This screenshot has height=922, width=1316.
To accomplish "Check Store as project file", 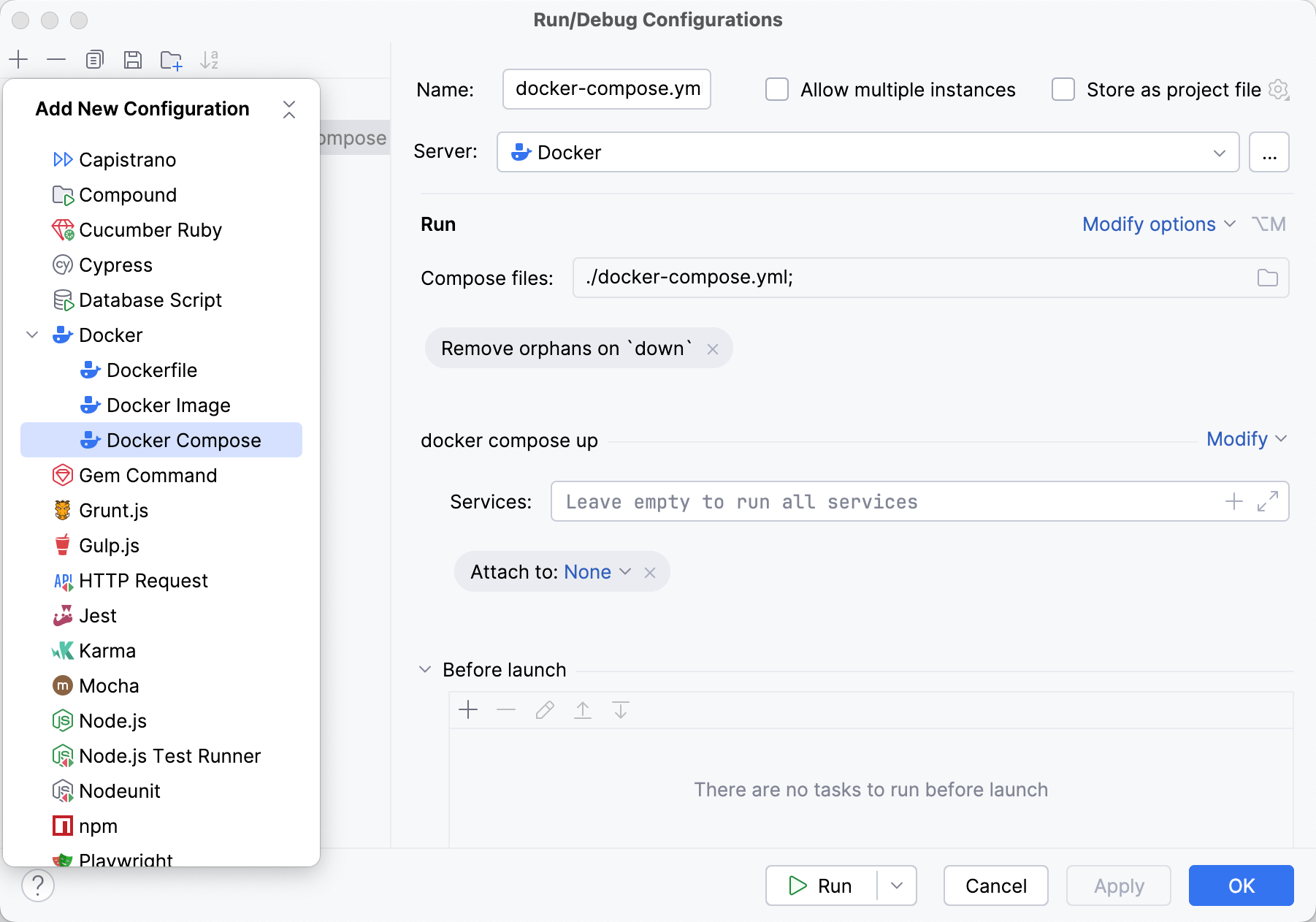I will click(x=1063, y=89).
